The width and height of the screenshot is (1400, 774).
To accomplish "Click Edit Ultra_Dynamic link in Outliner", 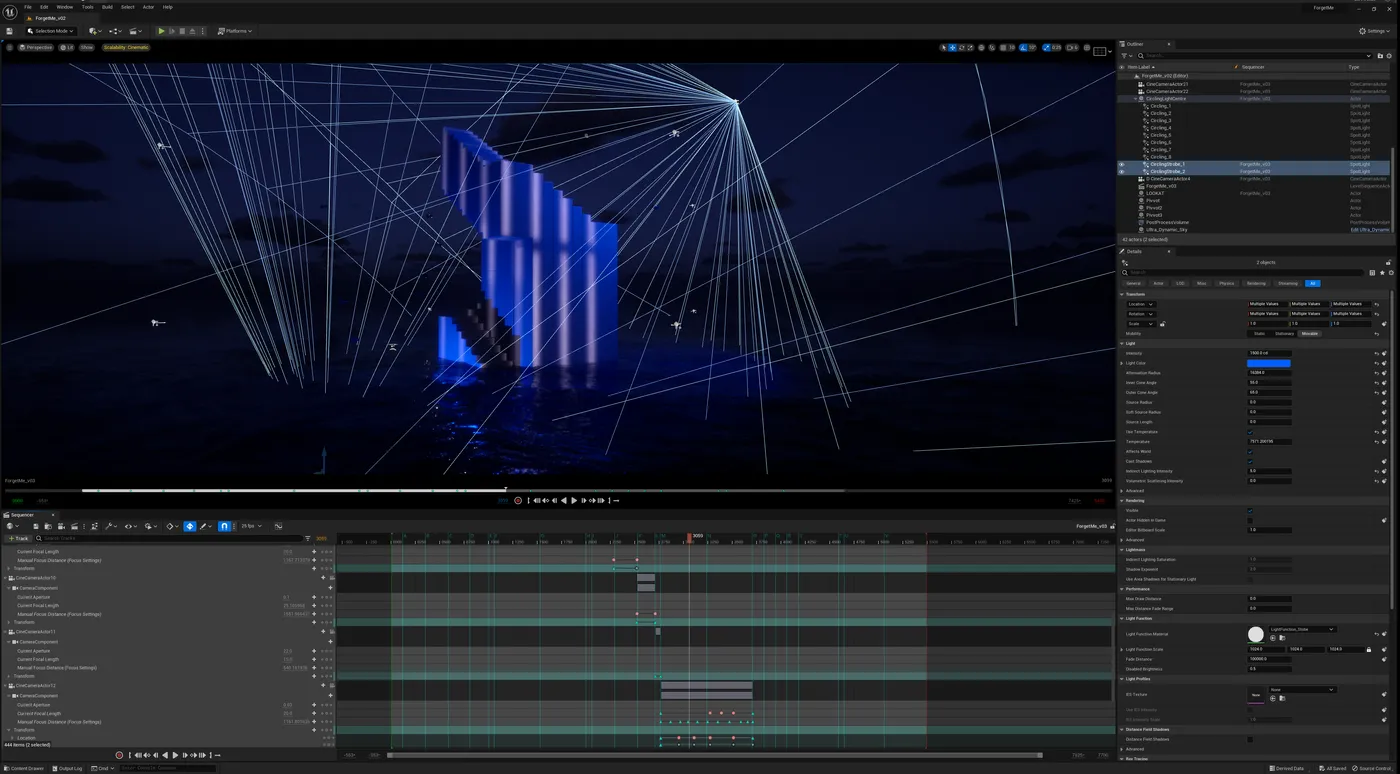I will coord(1370,229).
